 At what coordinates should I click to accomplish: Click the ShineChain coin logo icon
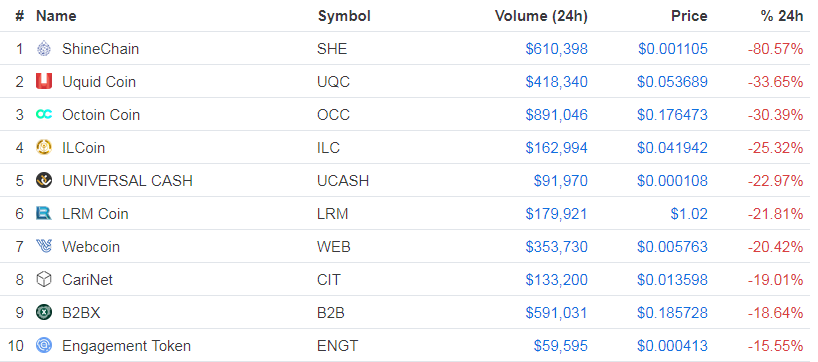44,49
